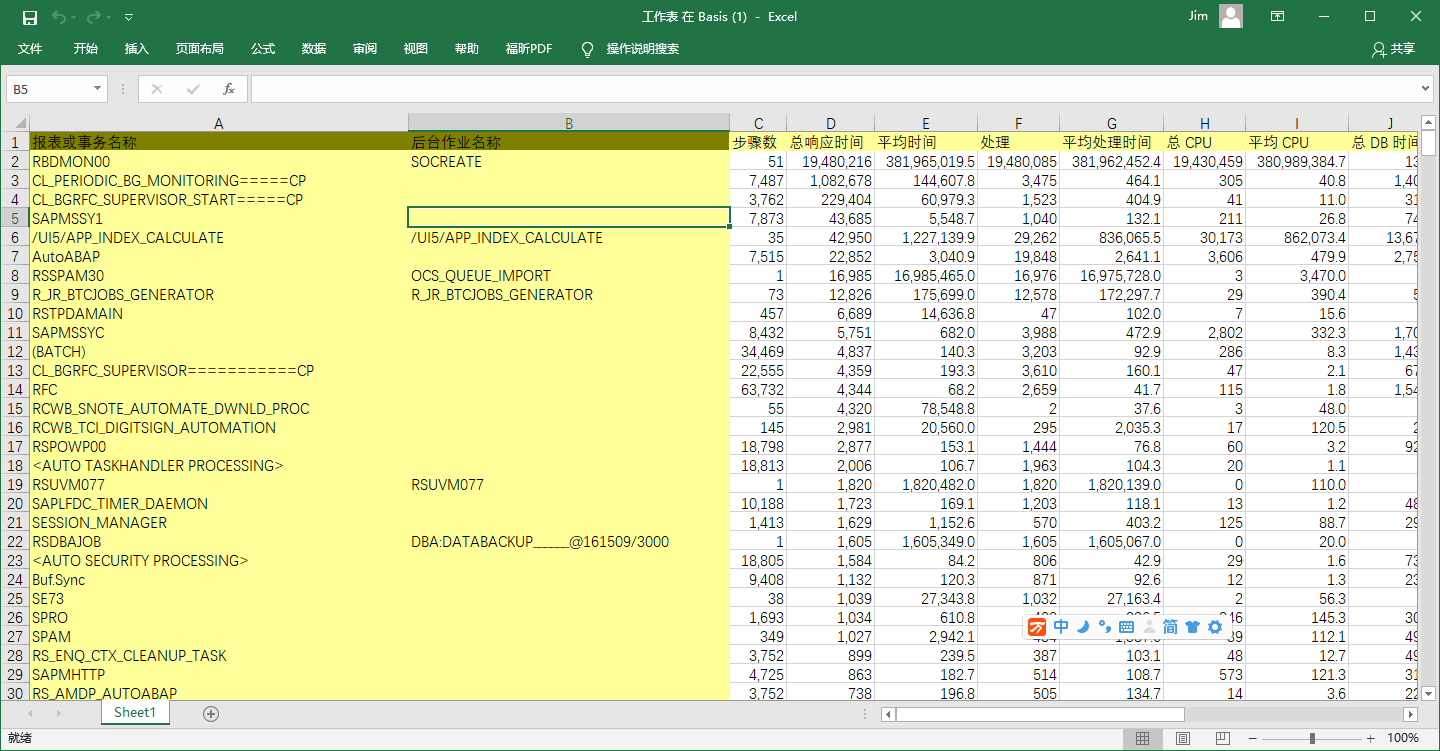Open the 开始 ribbon tab

click(86, 49)
